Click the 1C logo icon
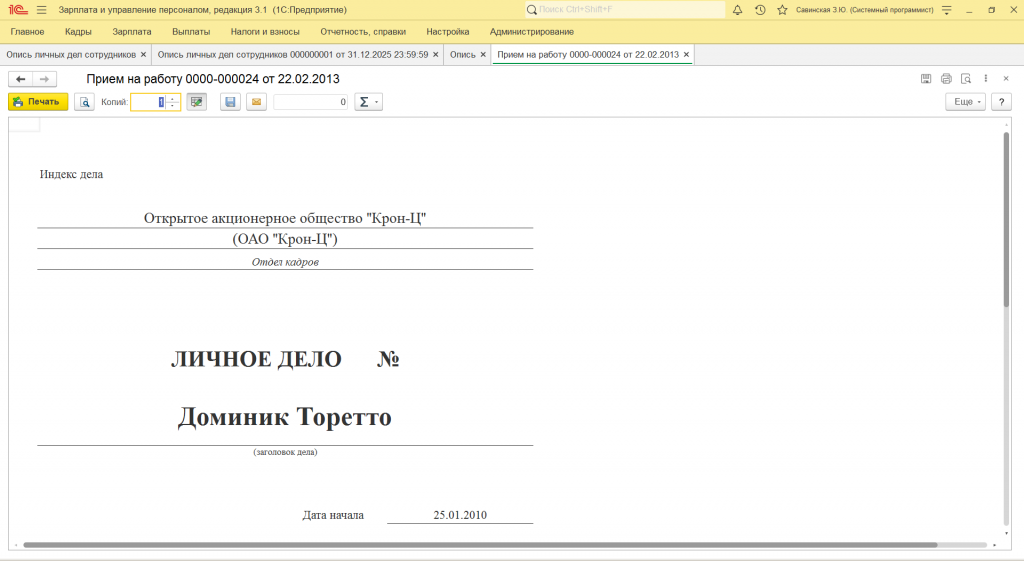This screenshot has height=561, width=1024. coord(18,10)
